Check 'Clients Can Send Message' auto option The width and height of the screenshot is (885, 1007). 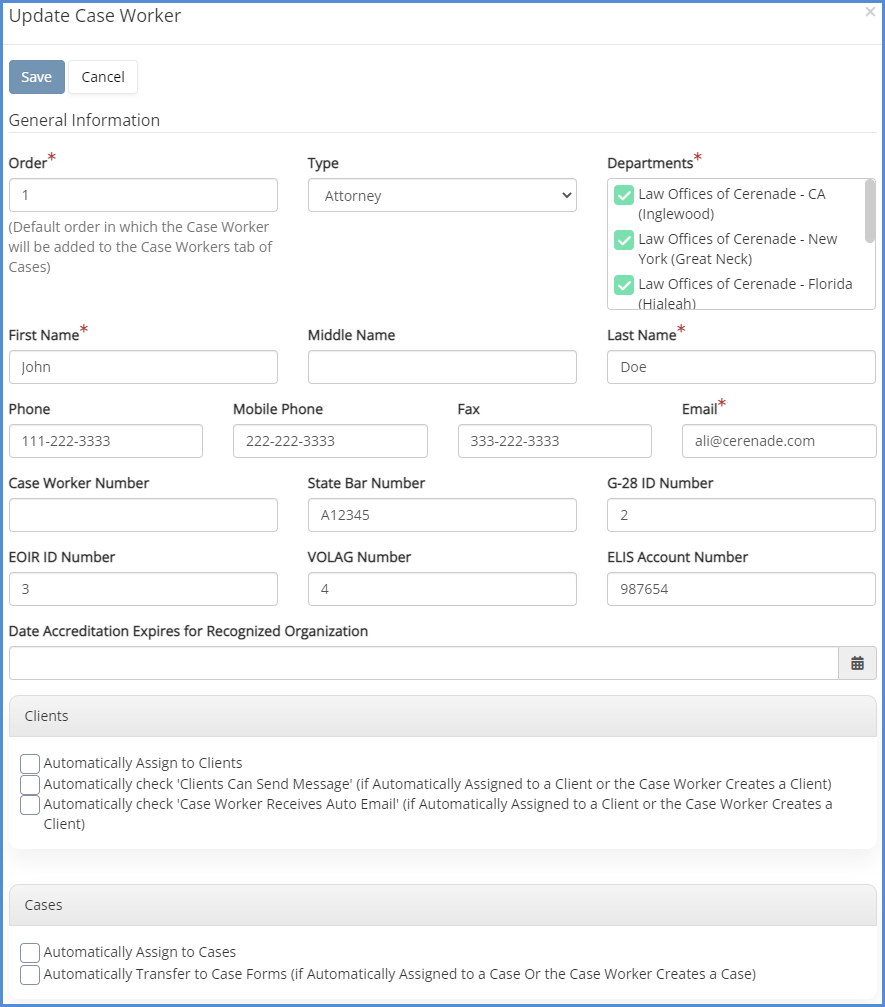coord(30,784)
